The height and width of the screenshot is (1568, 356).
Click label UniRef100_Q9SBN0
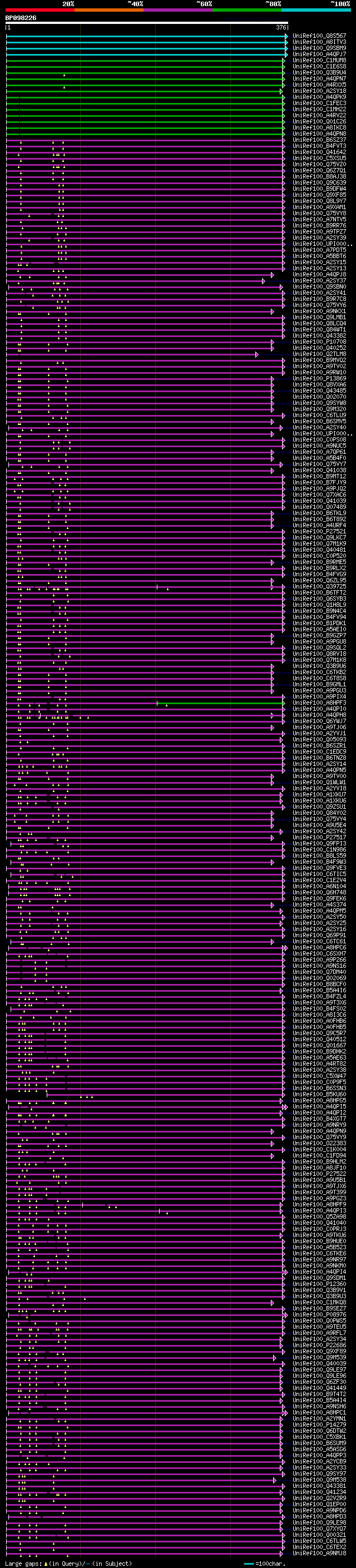pos(319,286)
